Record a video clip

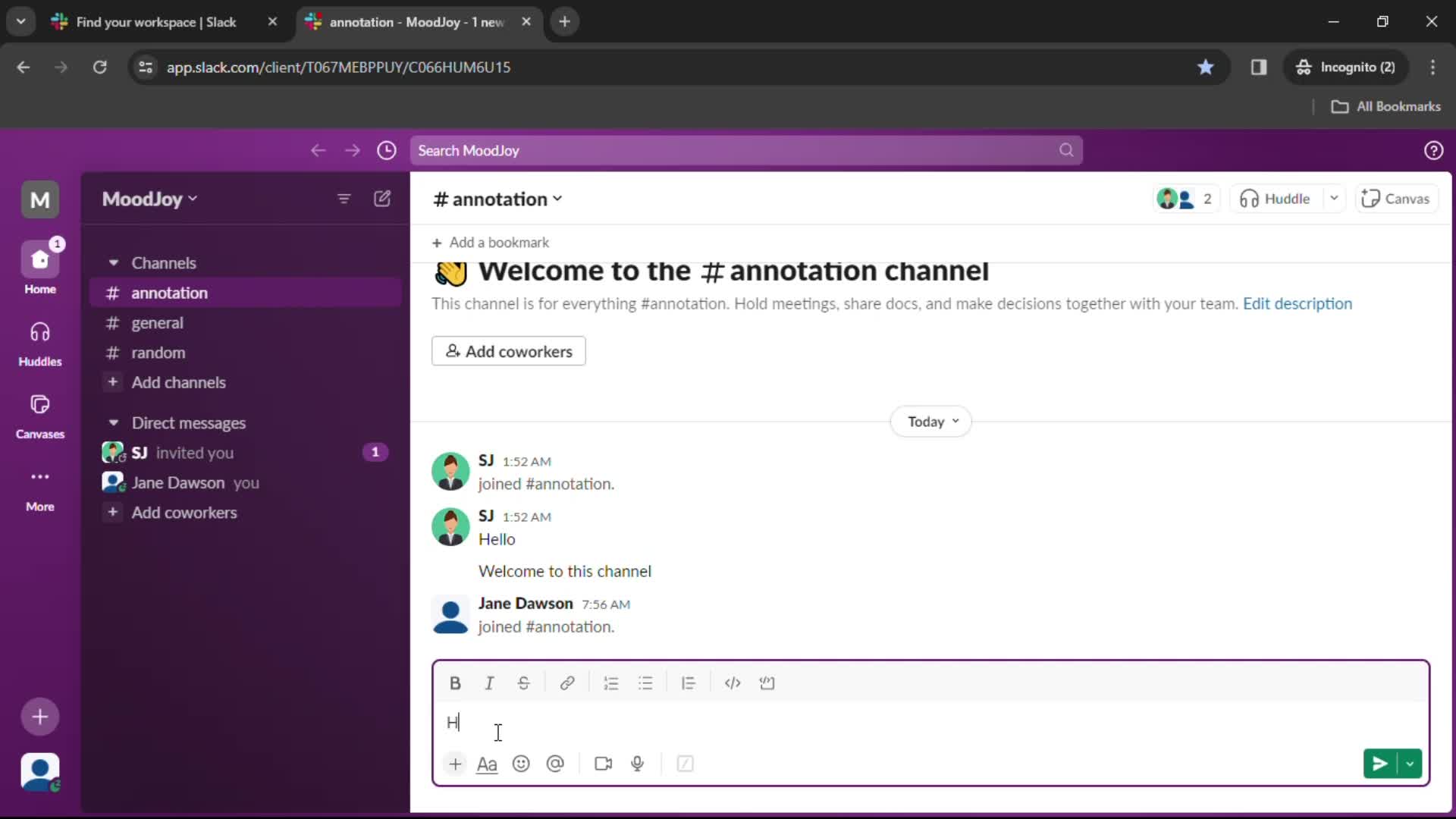click(604, 764)
